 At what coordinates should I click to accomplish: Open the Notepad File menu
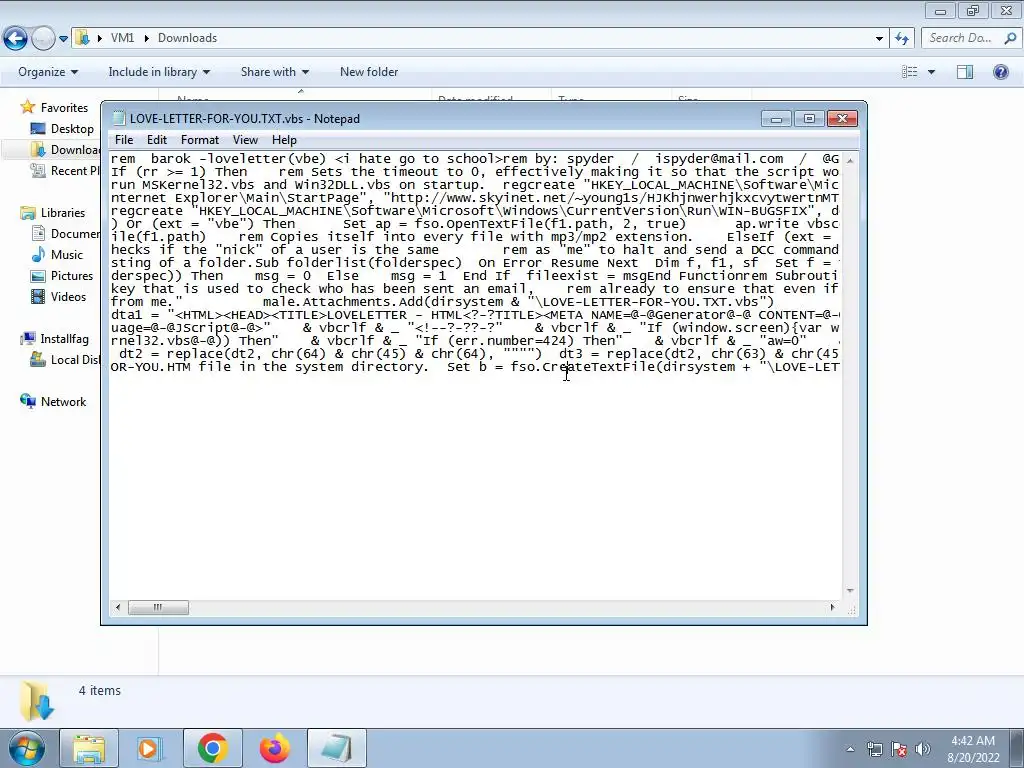click(x=123, y=140)
